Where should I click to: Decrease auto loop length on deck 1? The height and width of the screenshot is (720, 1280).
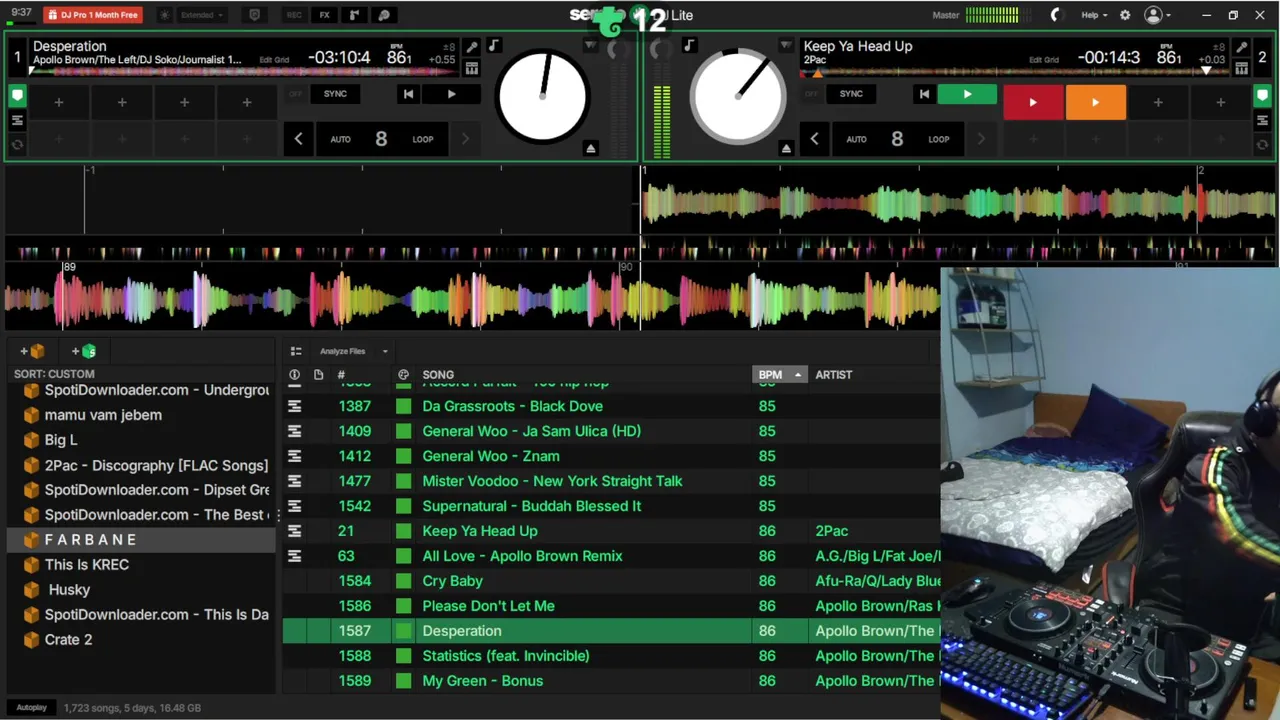298,139
